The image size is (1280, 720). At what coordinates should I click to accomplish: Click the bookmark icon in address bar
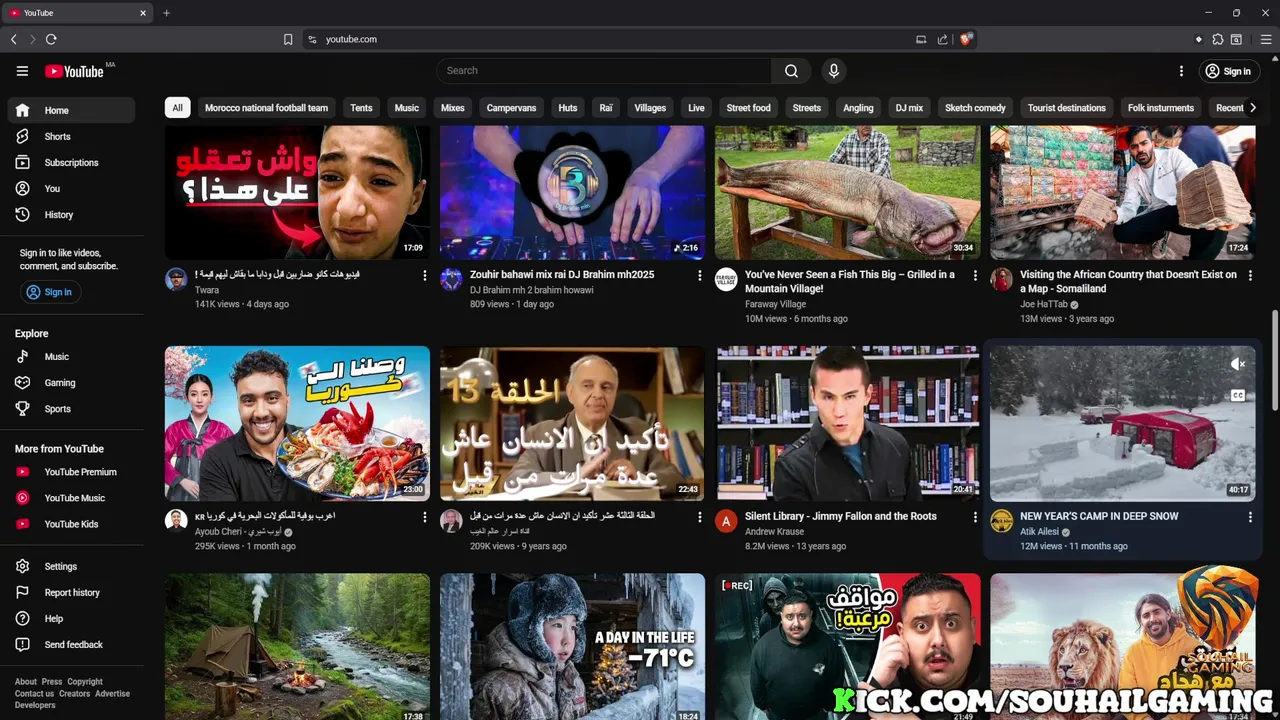tap(288, 39)
